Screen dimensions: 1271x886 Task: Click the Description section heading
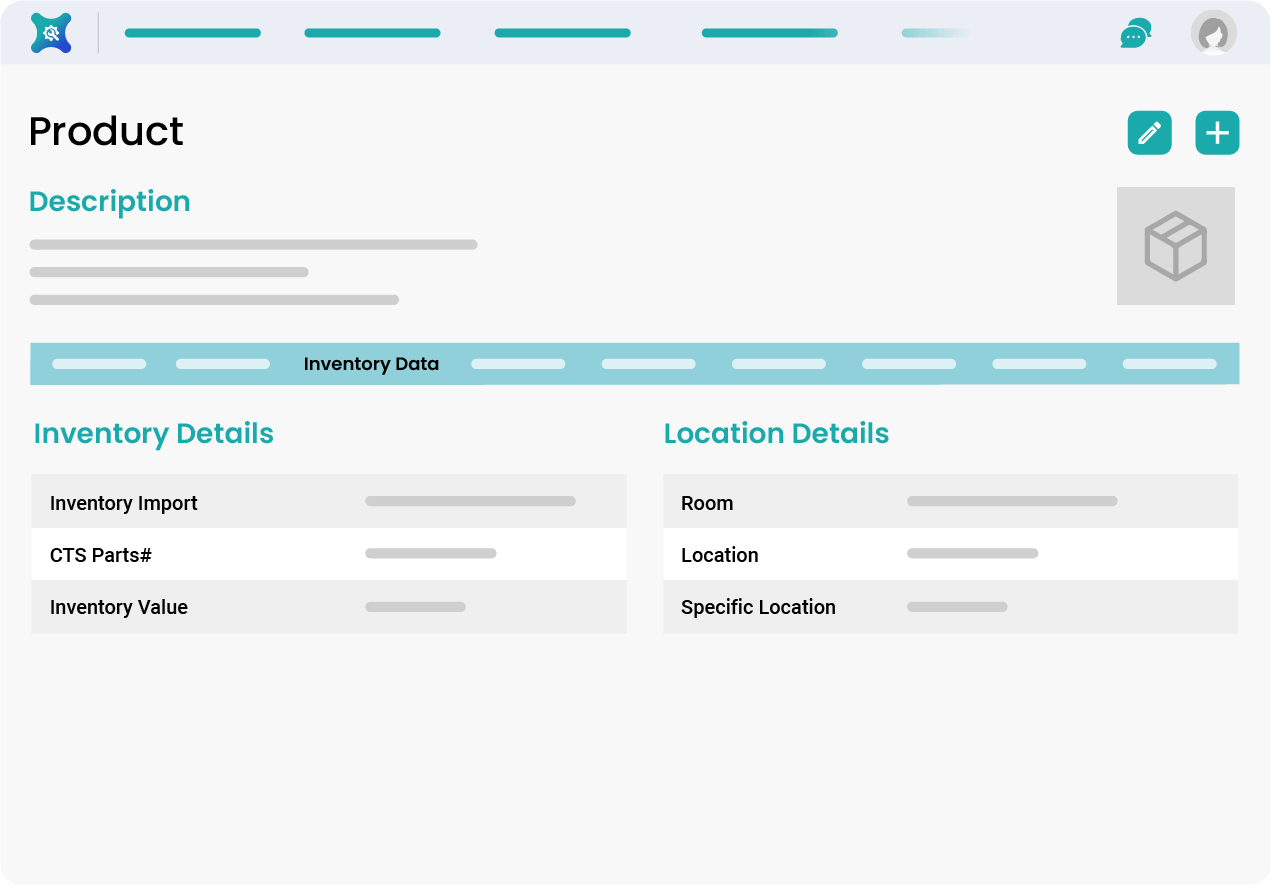tap(110, 201)
